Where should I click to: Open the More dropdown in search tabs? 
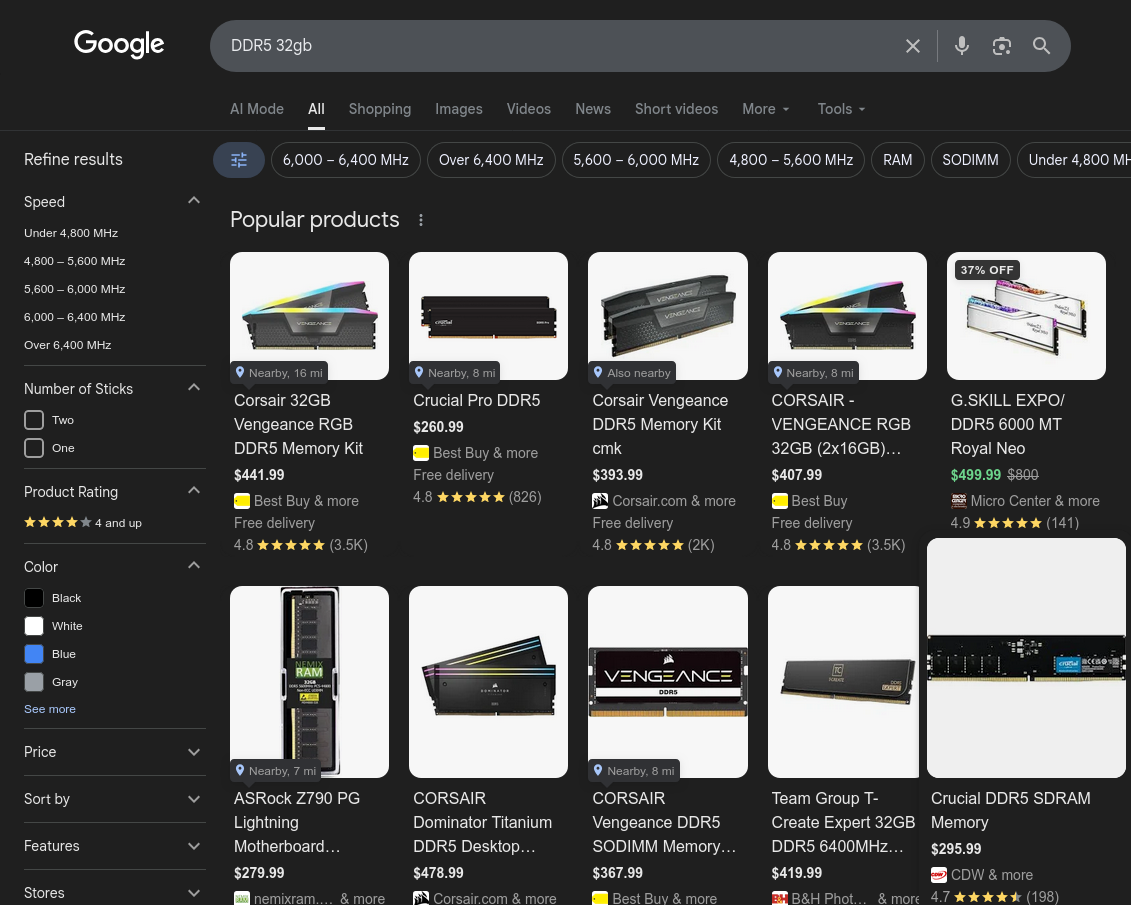766,109
